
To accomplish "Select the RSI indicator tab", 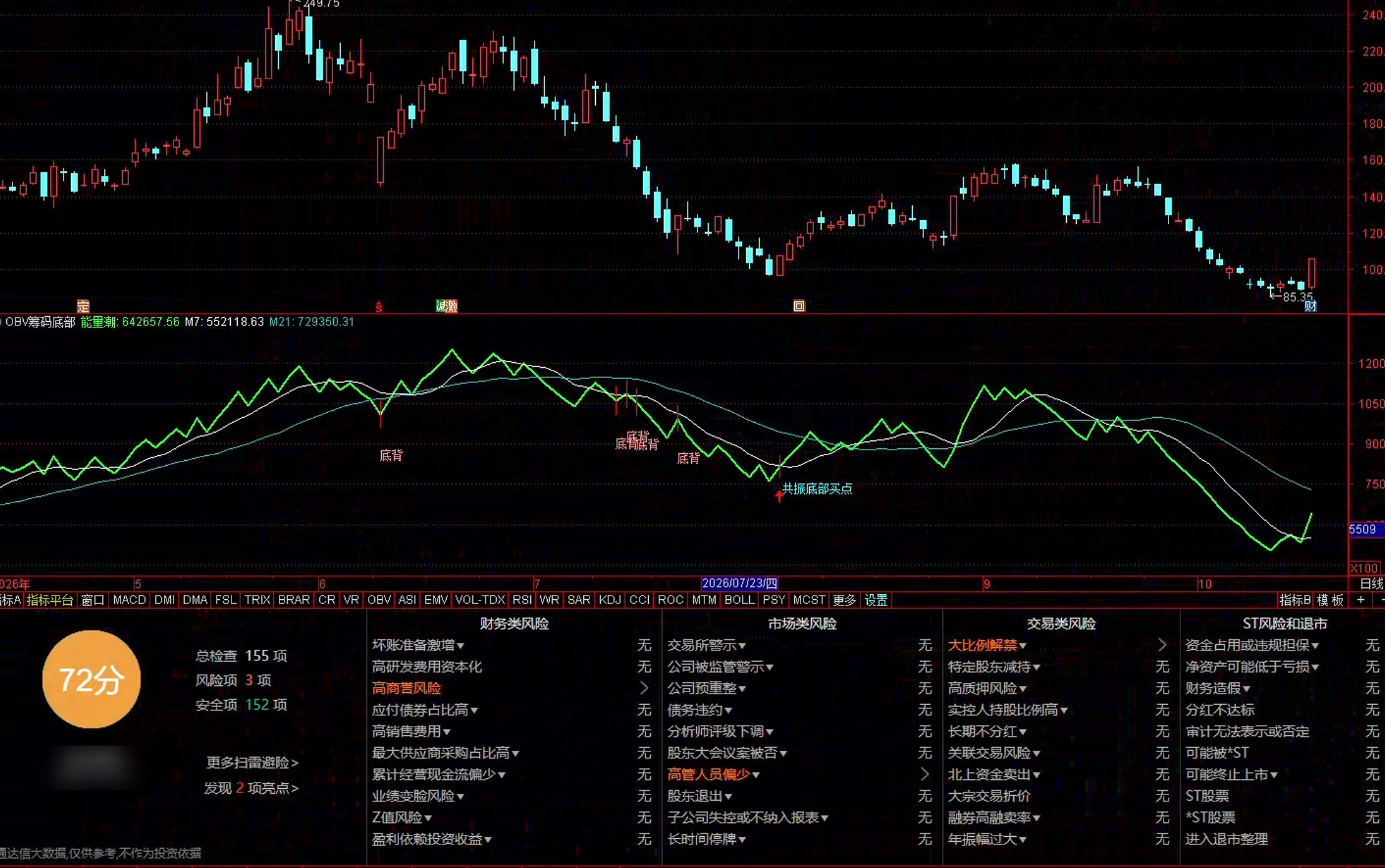I will coord(522,600).
